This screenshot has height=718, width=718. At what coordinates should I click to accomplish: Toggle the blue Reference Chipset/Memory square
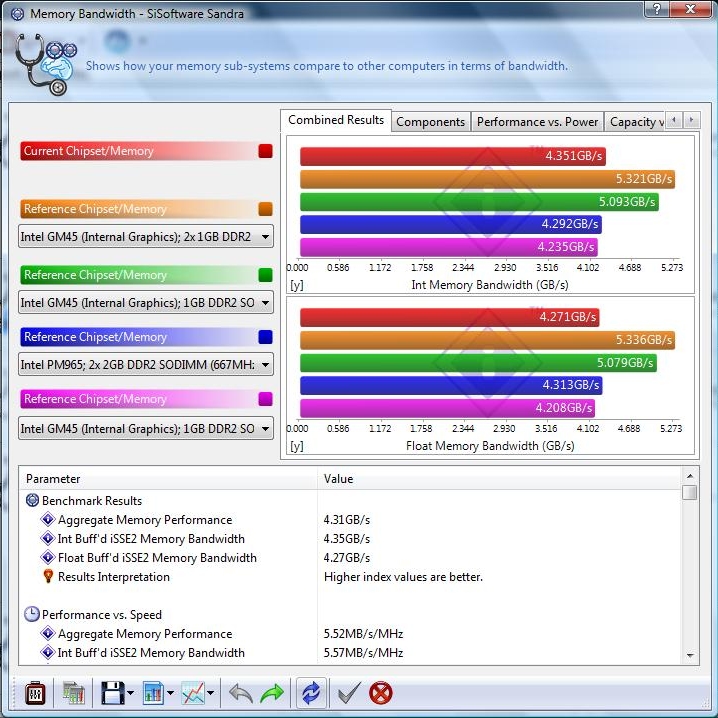266,337
